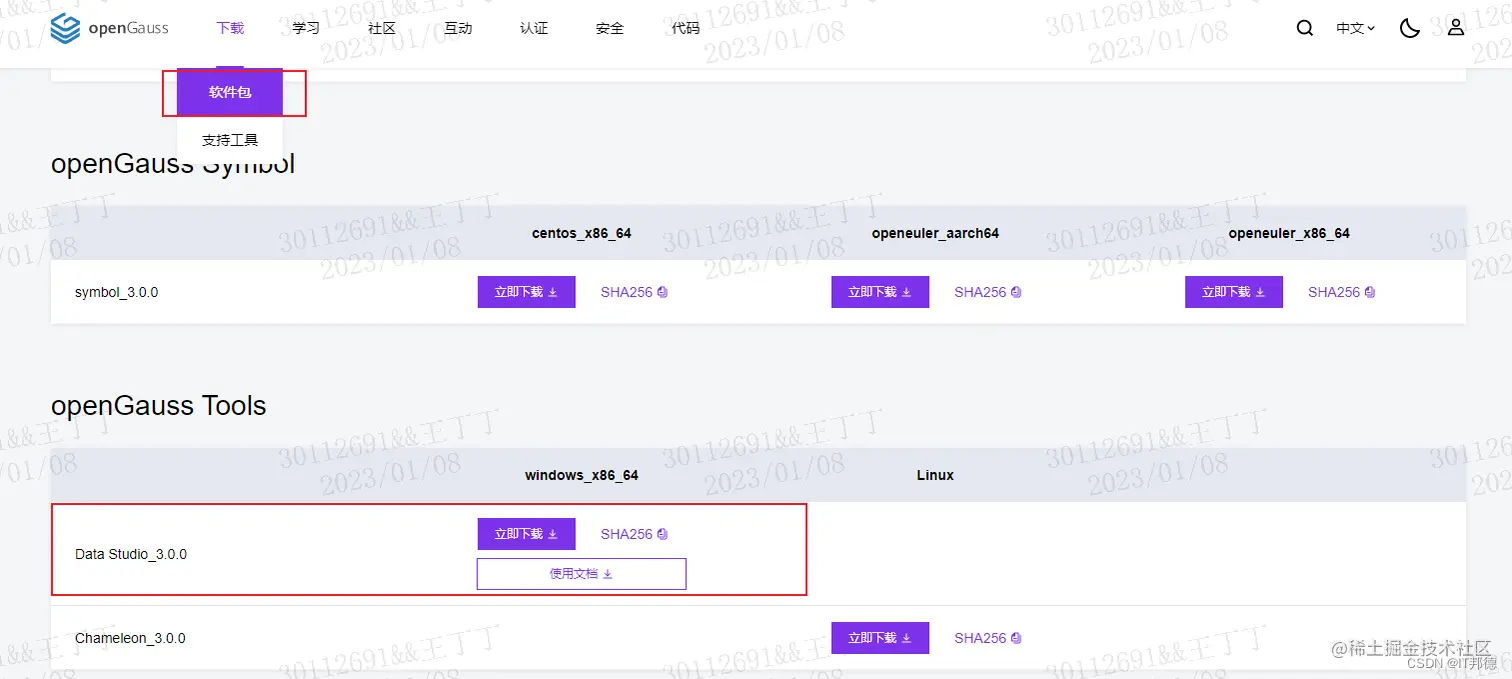Open the search magnifier icon

1305,28
